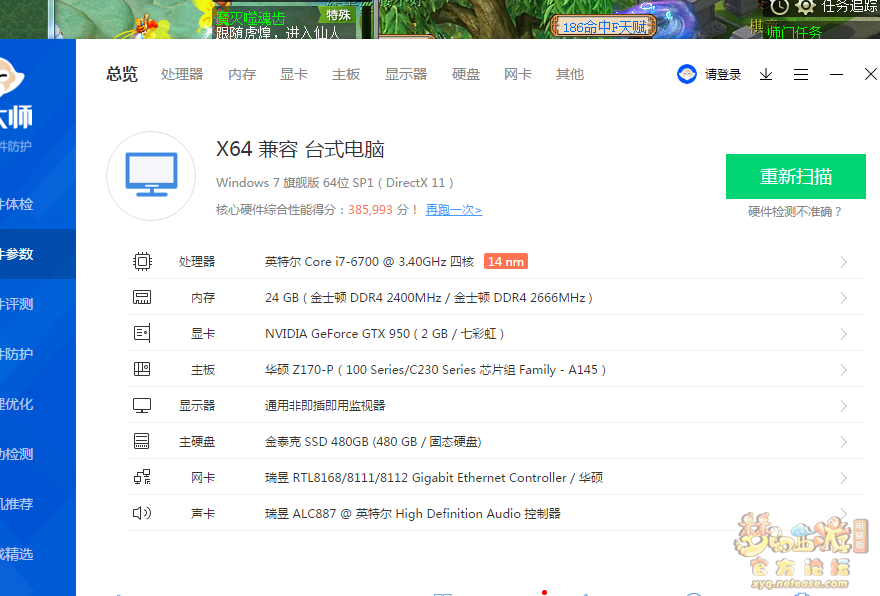Click the motherboard icon
This screenshot has width=880, height=596.
[142, 369]
